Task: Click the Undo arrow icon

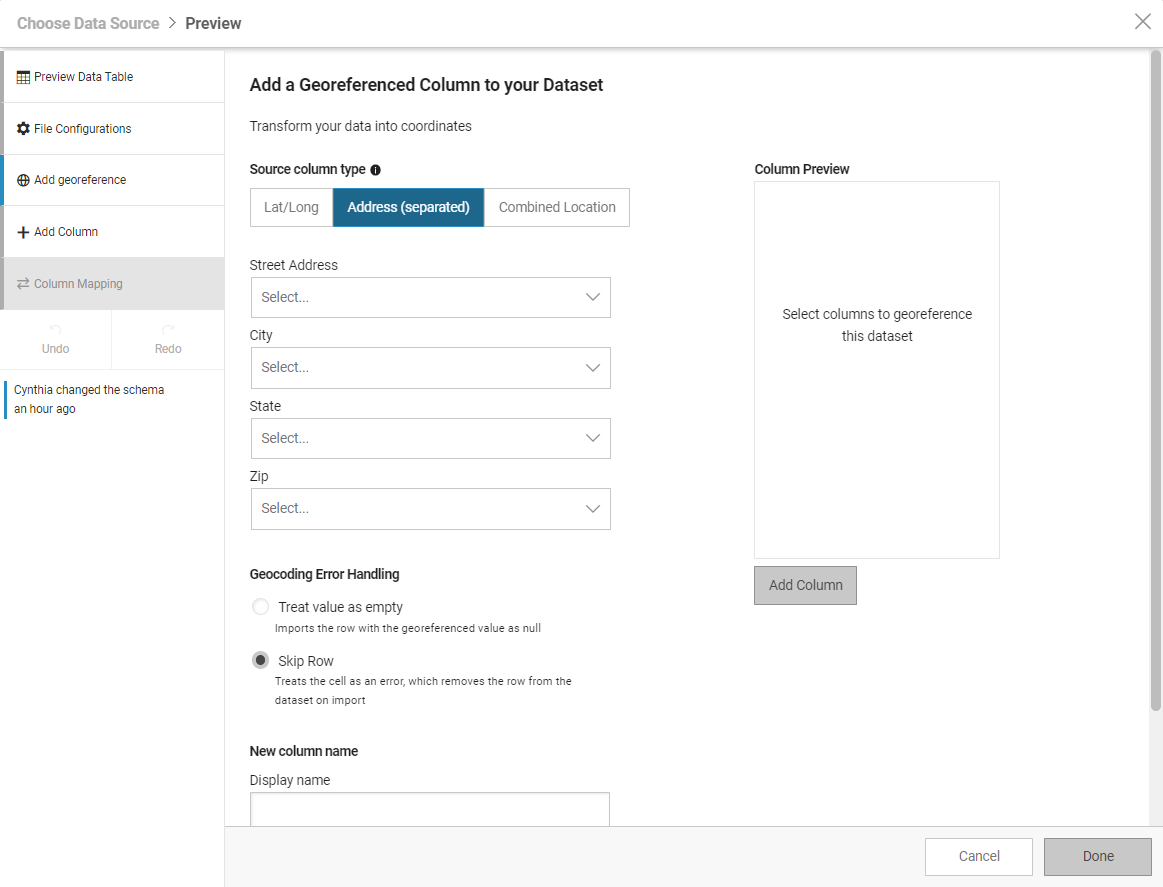Action: [x=55, y=327]
